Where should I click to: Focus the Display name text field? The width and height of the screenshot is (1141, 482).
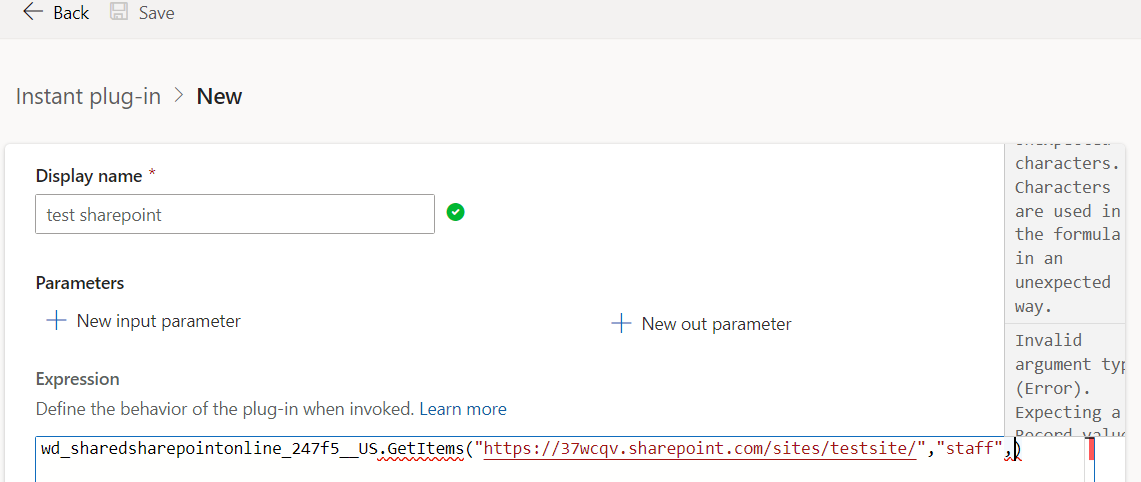[235, 214]
